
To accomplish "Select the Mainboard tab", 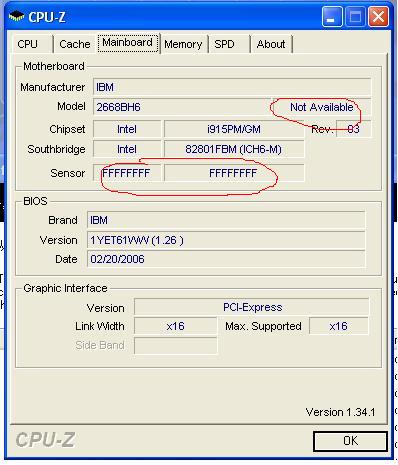I will (128, 43).
